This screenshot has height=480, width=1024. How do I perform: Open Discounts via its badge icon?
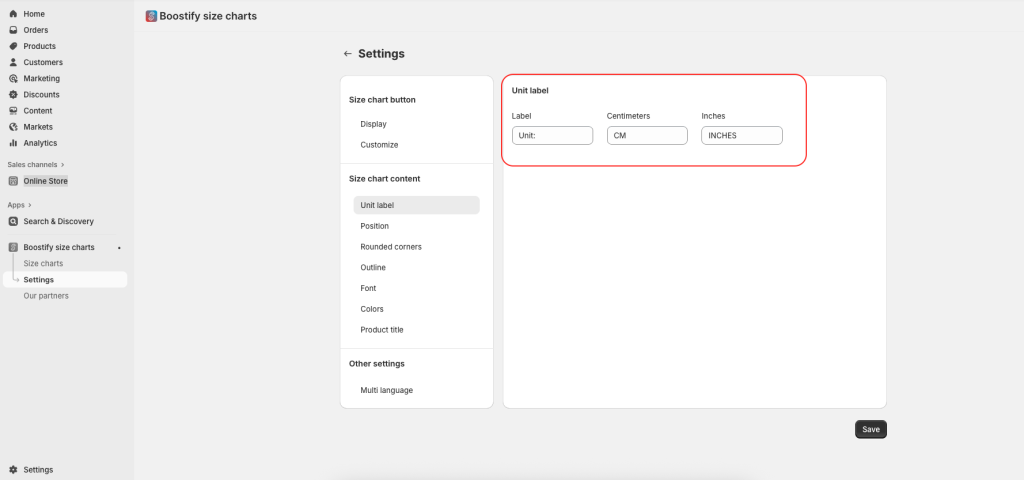[x=13, y=95]
